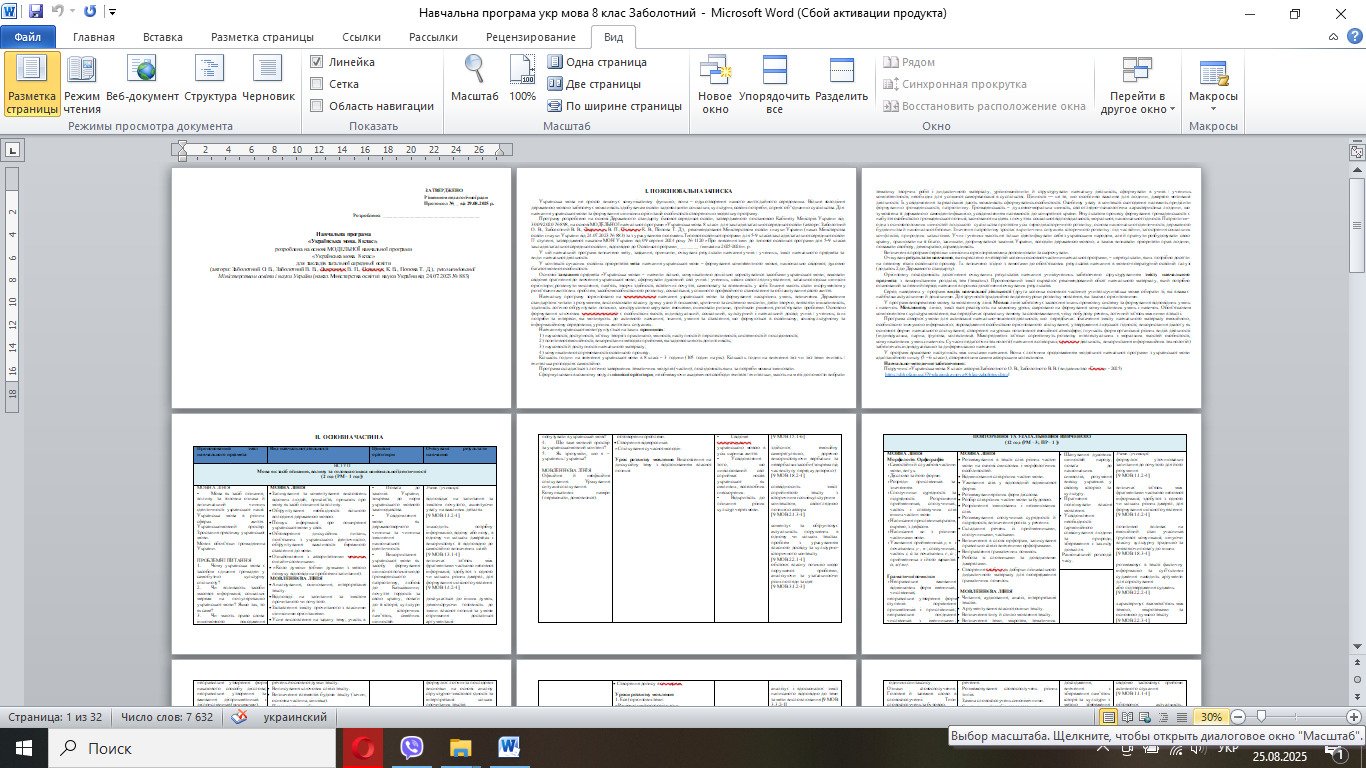
Task: Open the Масштаб zoom dialog icon
Action: (474, 80)
